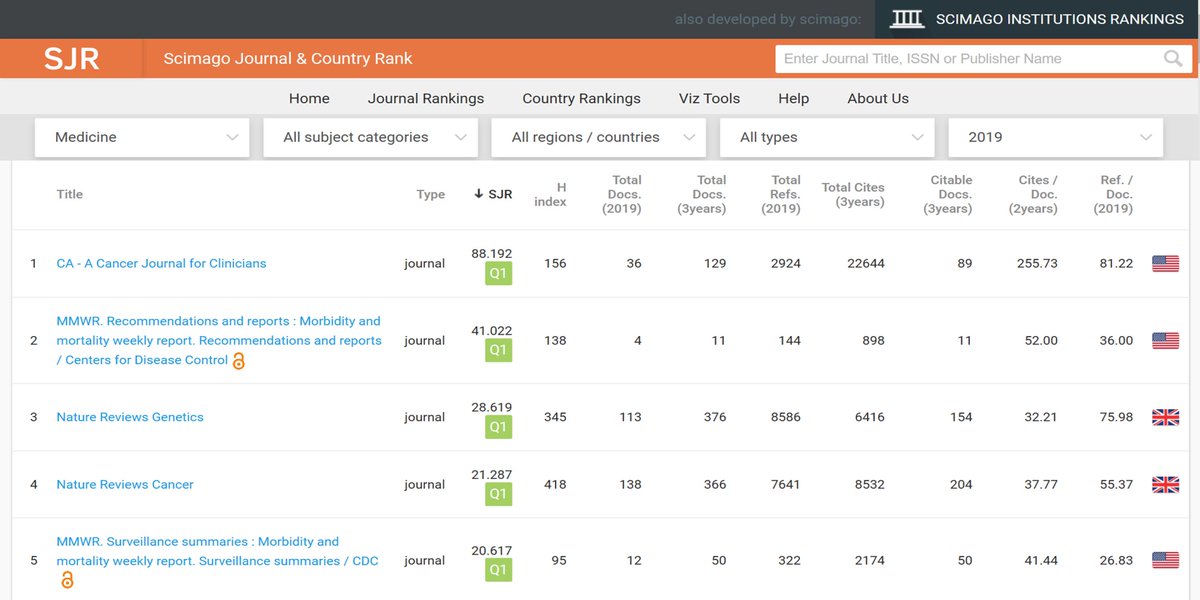Open Nature Reviews Cancer link
Viewport: 1200px width, 600px height.
[125, 485]
